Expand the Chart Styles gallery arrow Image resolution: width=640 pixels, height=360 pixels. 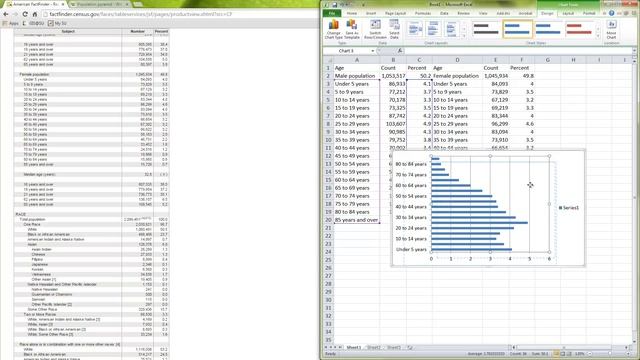[598, 36]
